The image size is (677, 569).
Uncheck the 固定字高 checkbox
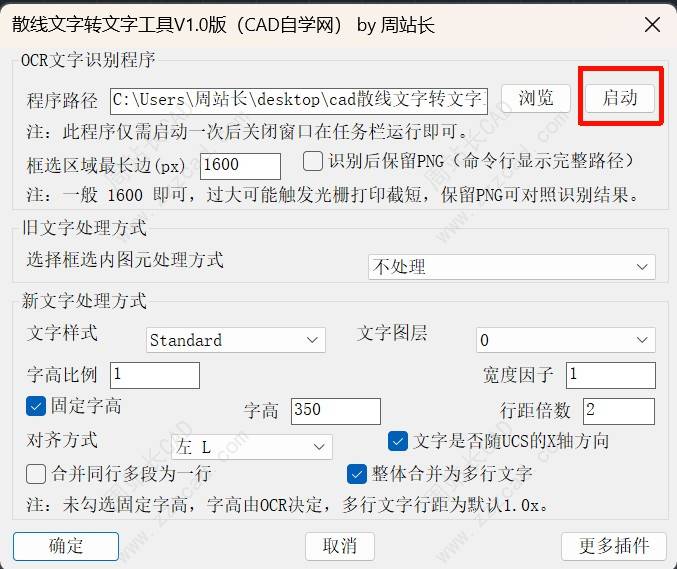(36, 406)
